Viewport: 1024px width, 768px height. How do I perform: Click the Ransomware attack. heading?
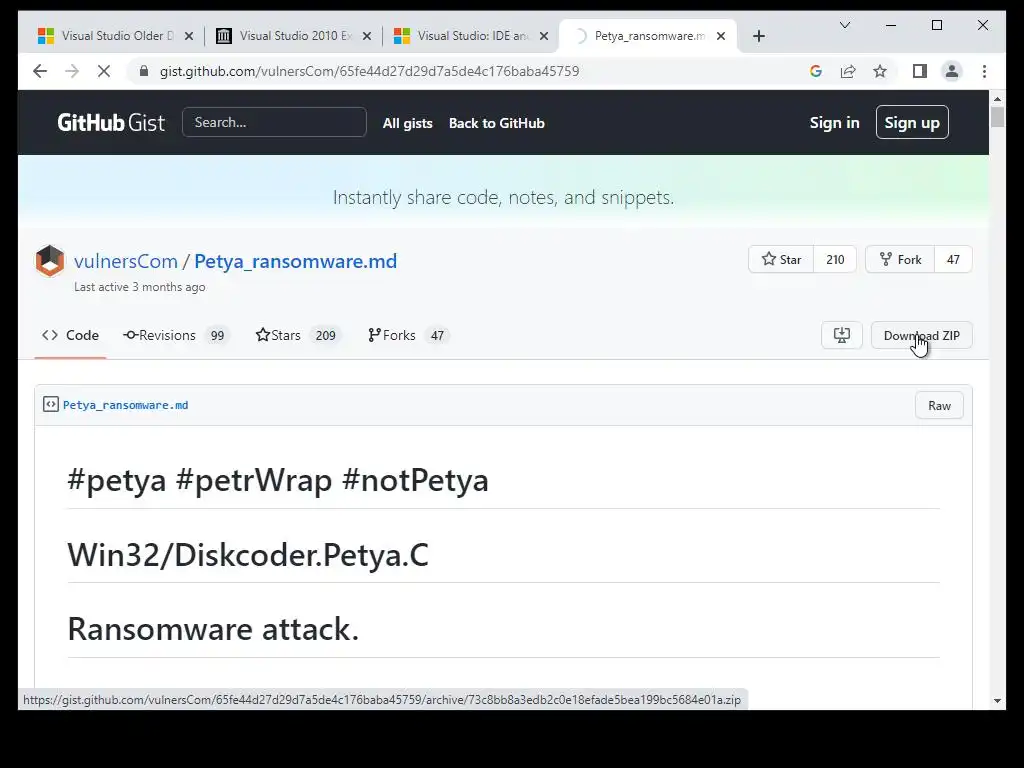pyautogui.click(x=214, y=629)
